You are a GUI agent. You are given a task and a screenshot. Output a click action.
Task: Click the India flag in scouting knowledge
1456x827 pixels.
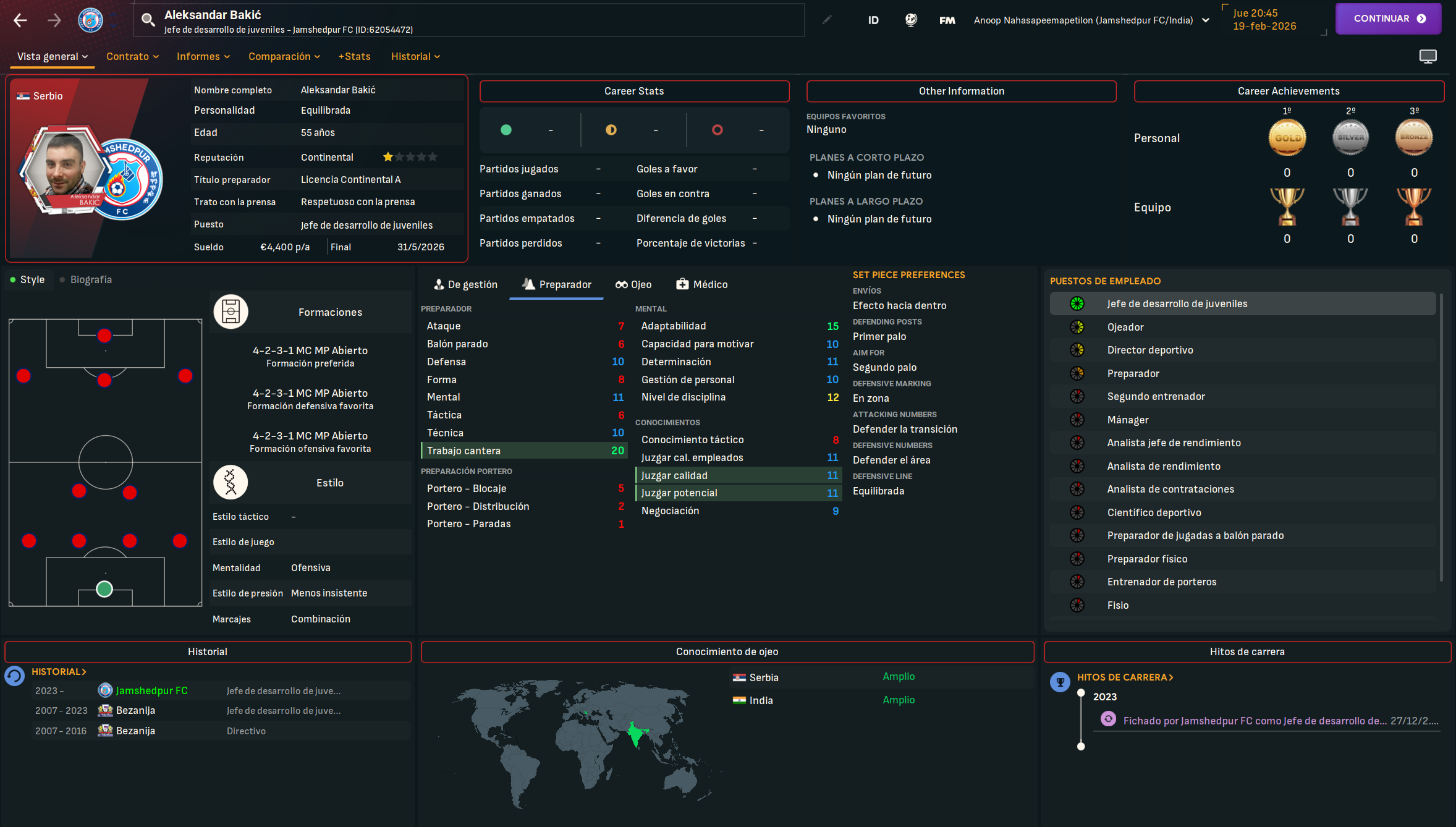739,700
